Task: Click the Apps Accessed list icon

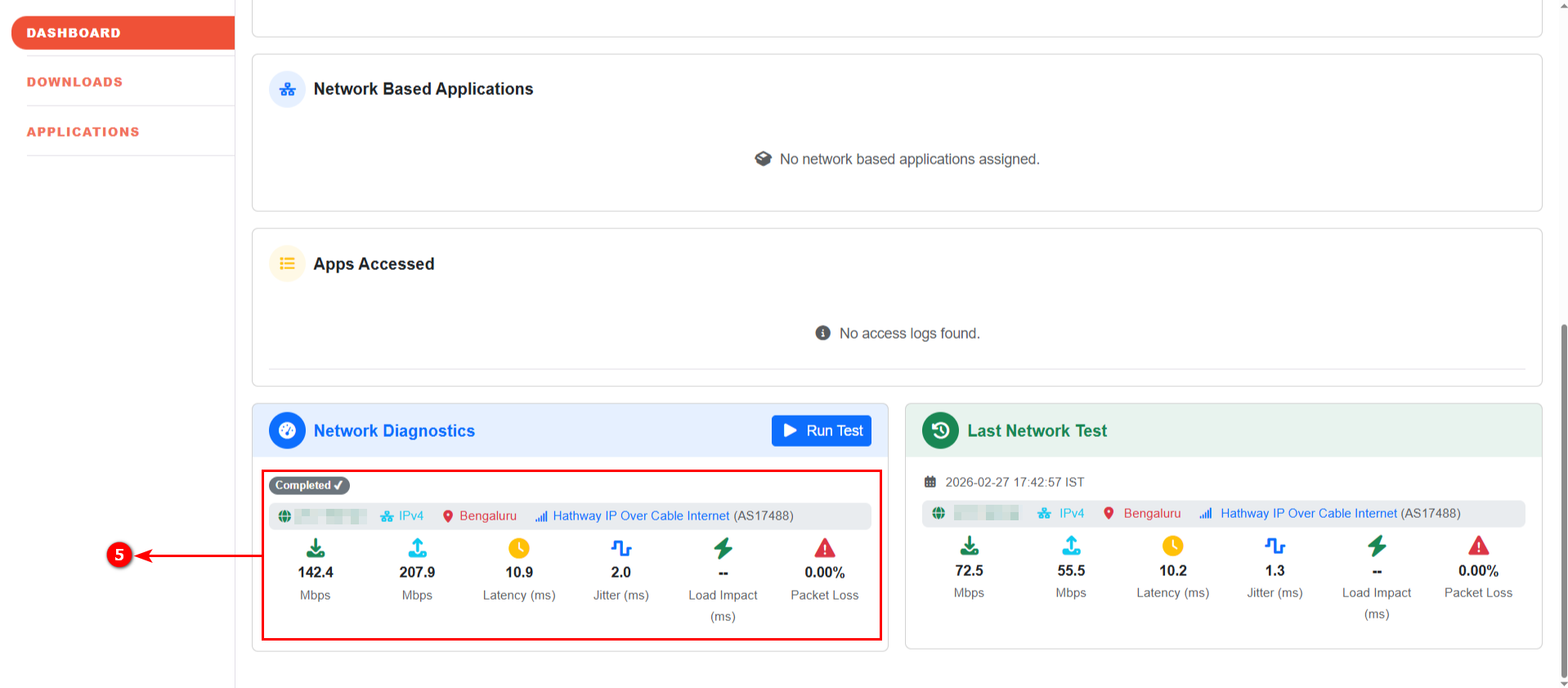Action: point(287,263)
